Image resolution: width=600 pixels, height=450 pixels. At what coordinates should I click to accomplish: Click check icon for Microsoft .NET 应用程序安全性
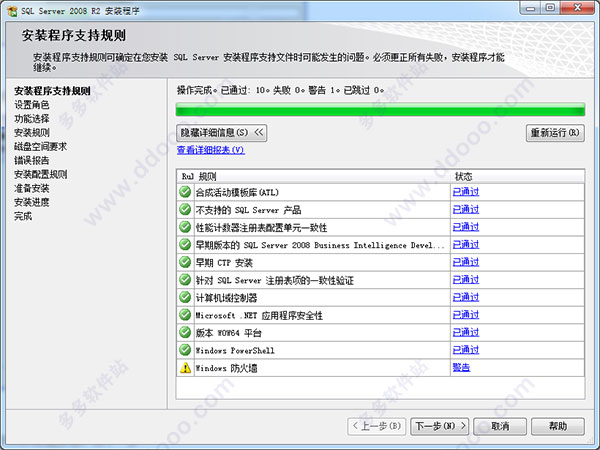point(185,315)
